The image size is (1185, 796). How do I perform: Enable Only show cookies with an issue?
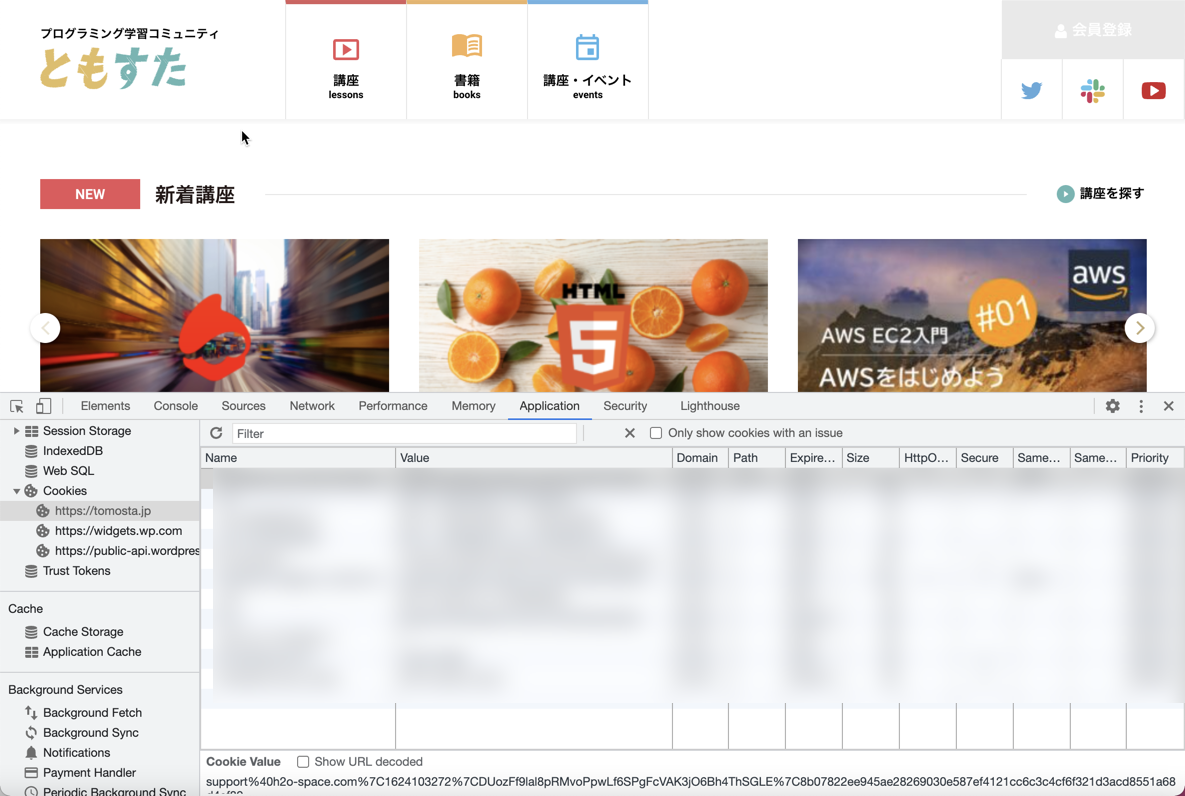coord(656,433)
